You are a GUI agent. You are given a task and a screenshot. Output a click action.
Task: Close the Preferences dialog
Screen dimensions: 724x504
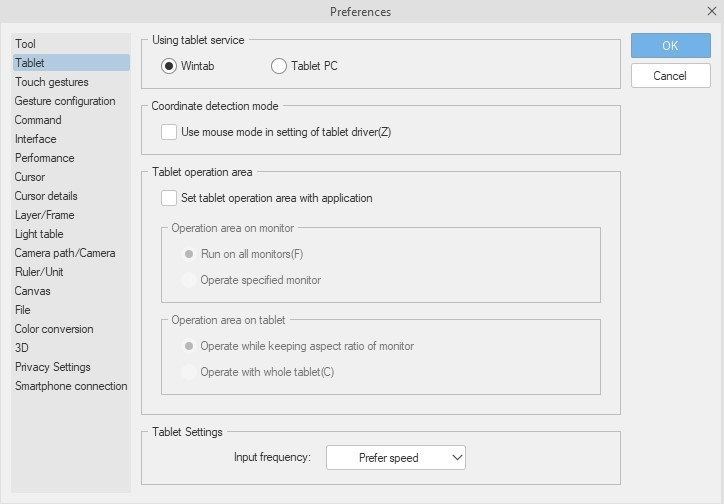coord(712,11)
